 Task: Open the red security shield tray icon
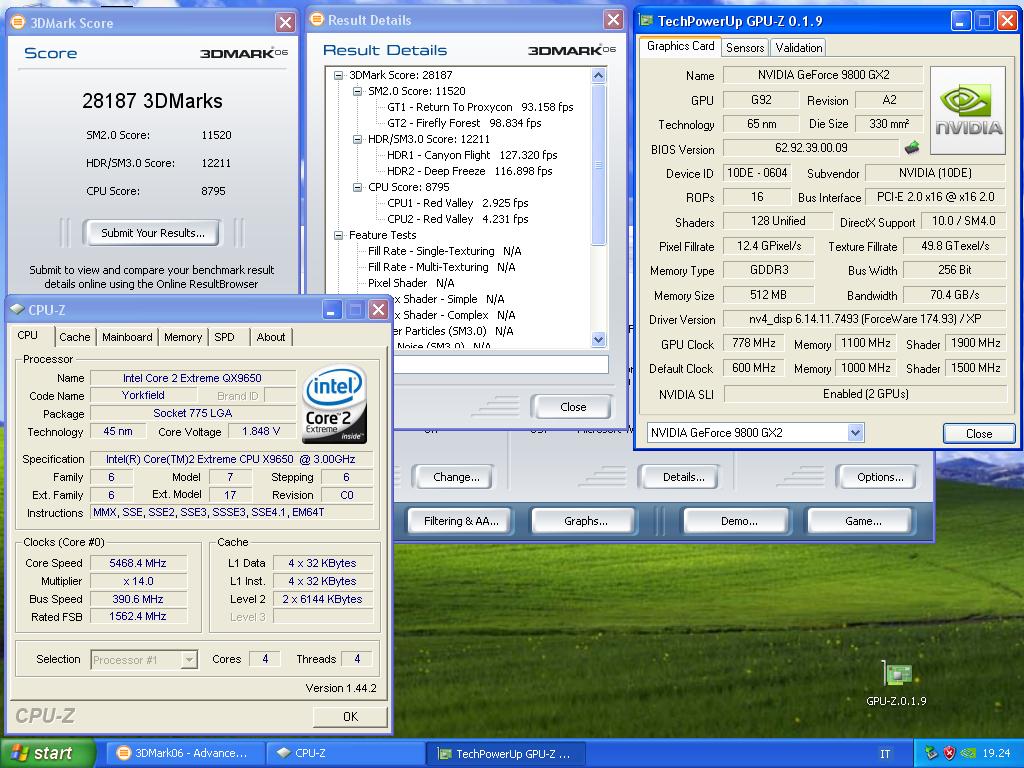tap(950, 753)
